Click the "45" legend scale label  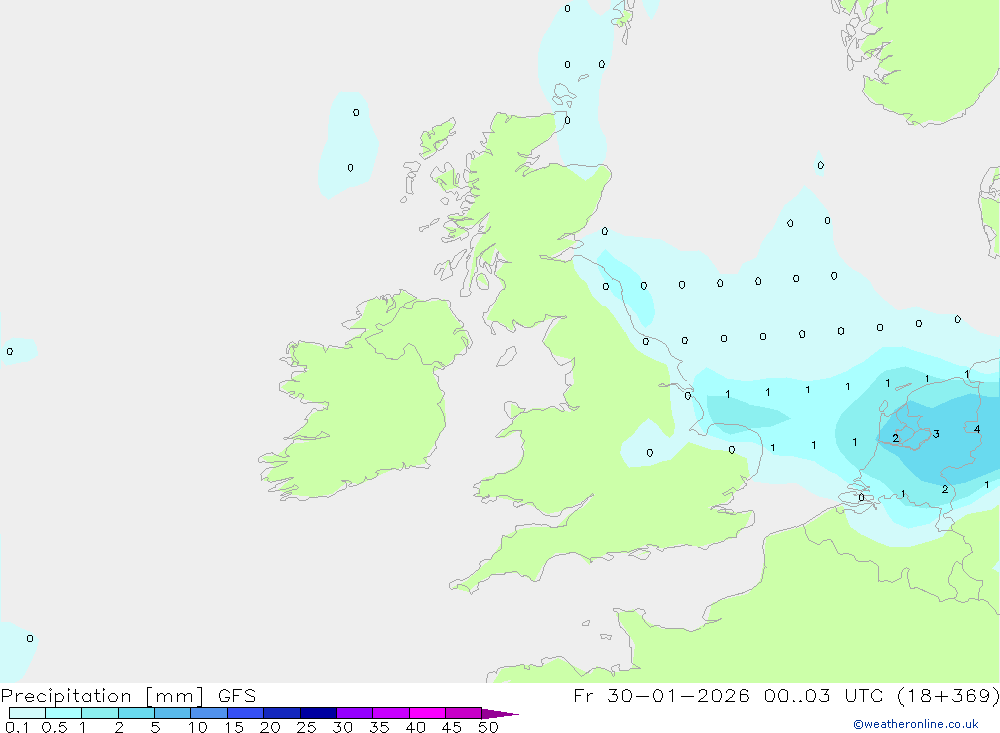[x=452, y=727]
